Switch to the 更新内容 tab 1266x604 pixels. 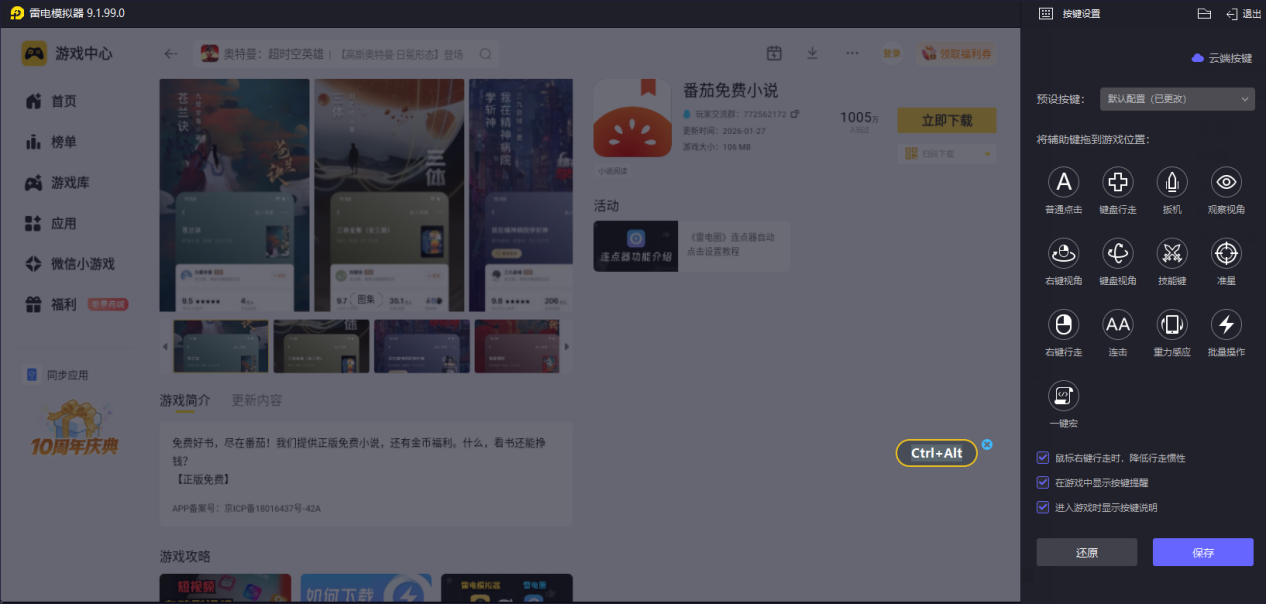[x=257, y=400]
